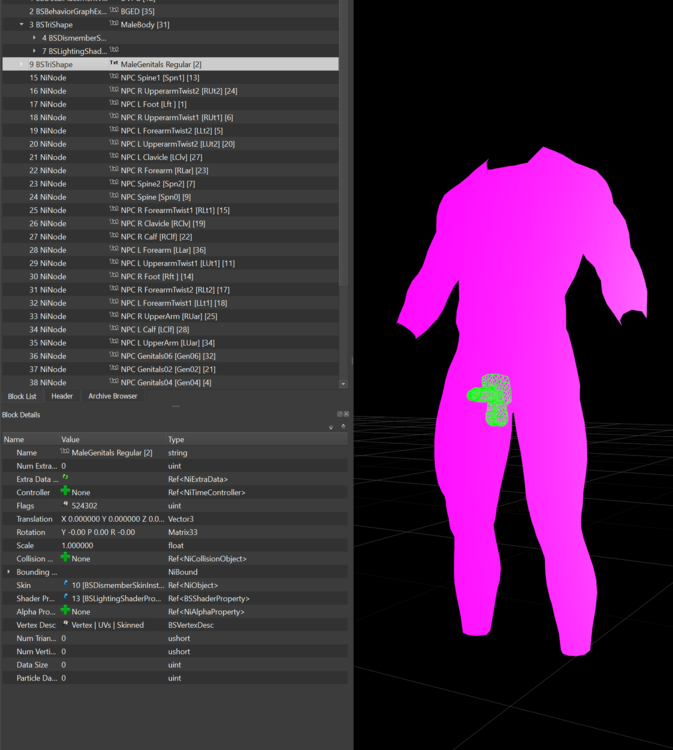673x750 pixels.
Task: Expand the 7 BSLightingShaderProperty child node
Action: point(34,51)
